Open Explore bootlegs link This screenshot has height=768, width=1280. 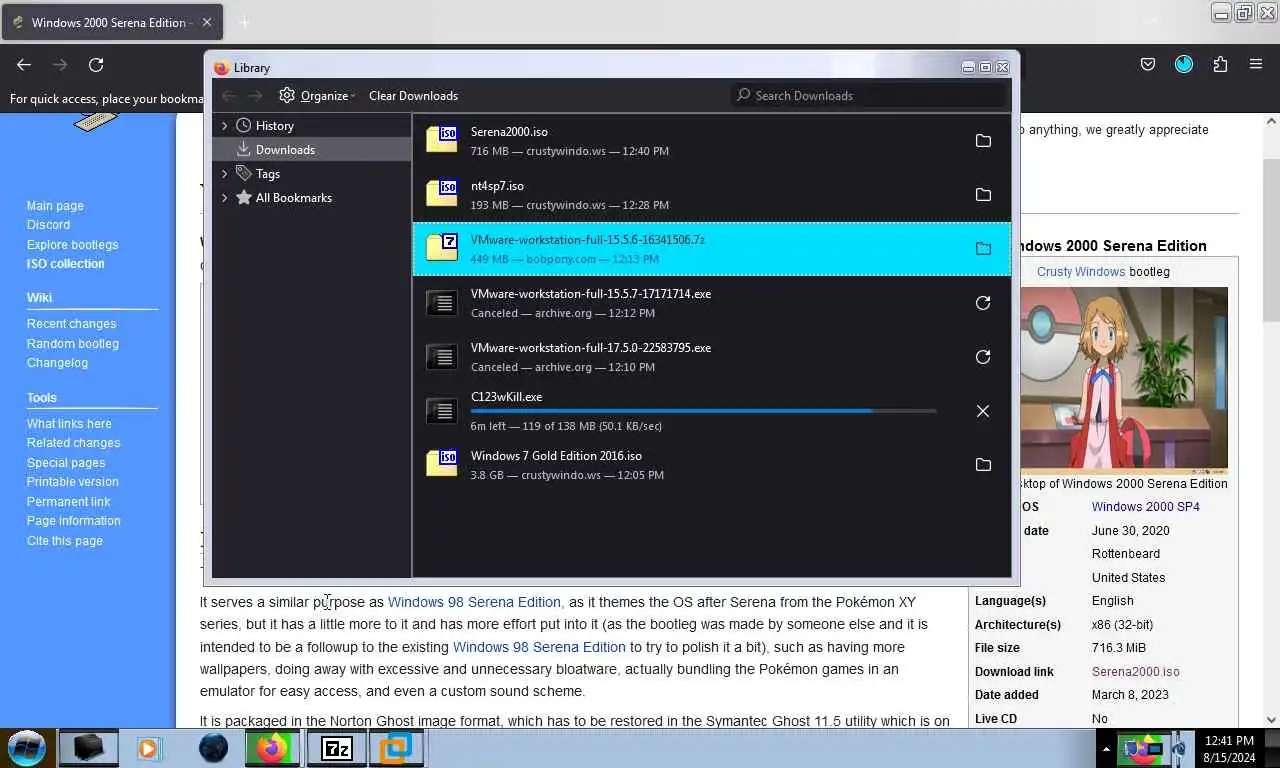coord(72,245)
